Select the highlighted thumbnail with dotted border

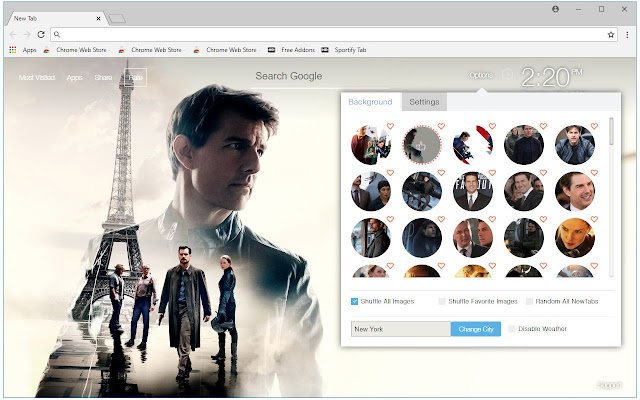422,145
